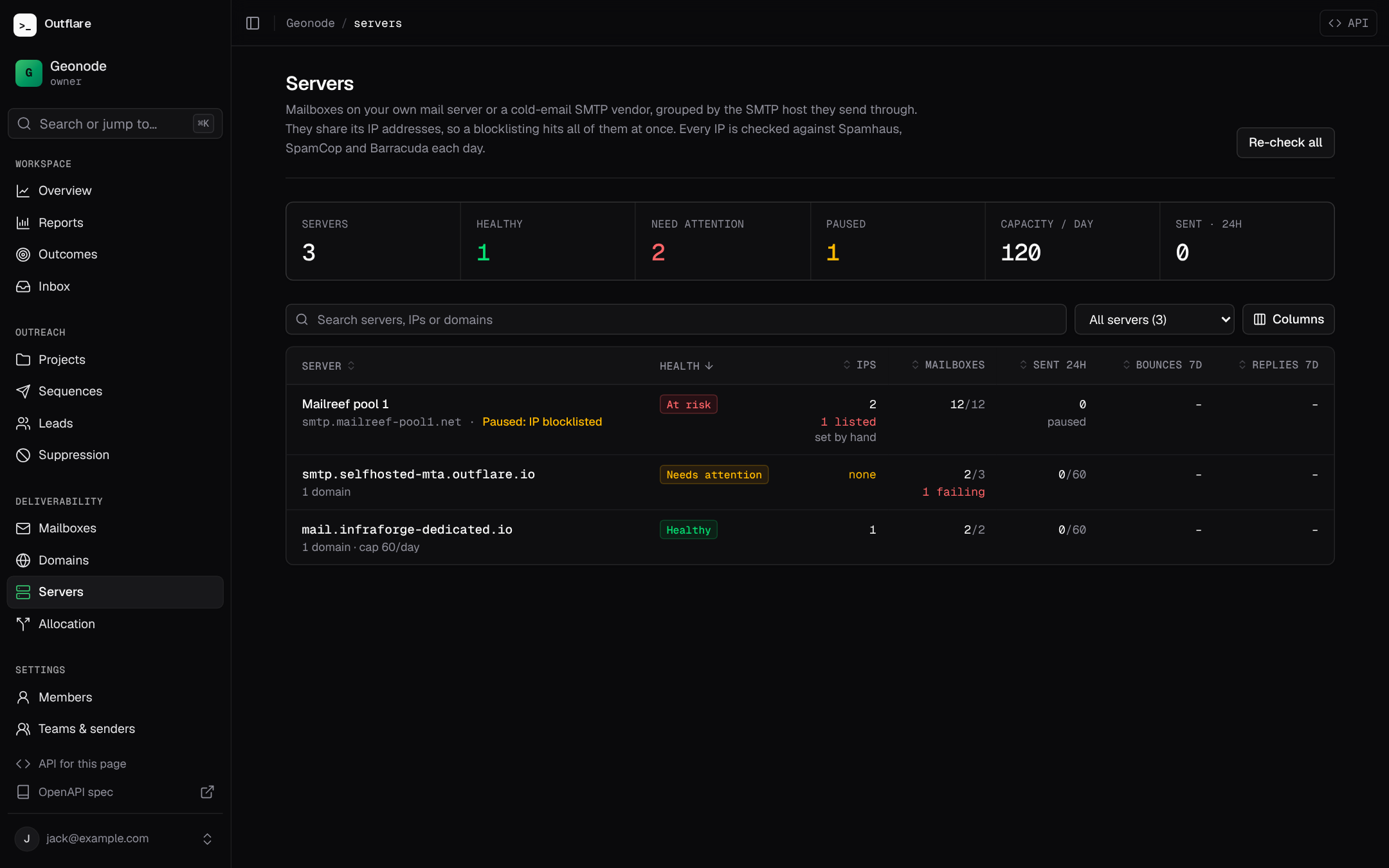Open Members via its person icon
Image resolution: width=1389 pixels, height=868 pixels.
tap(23, 697)
